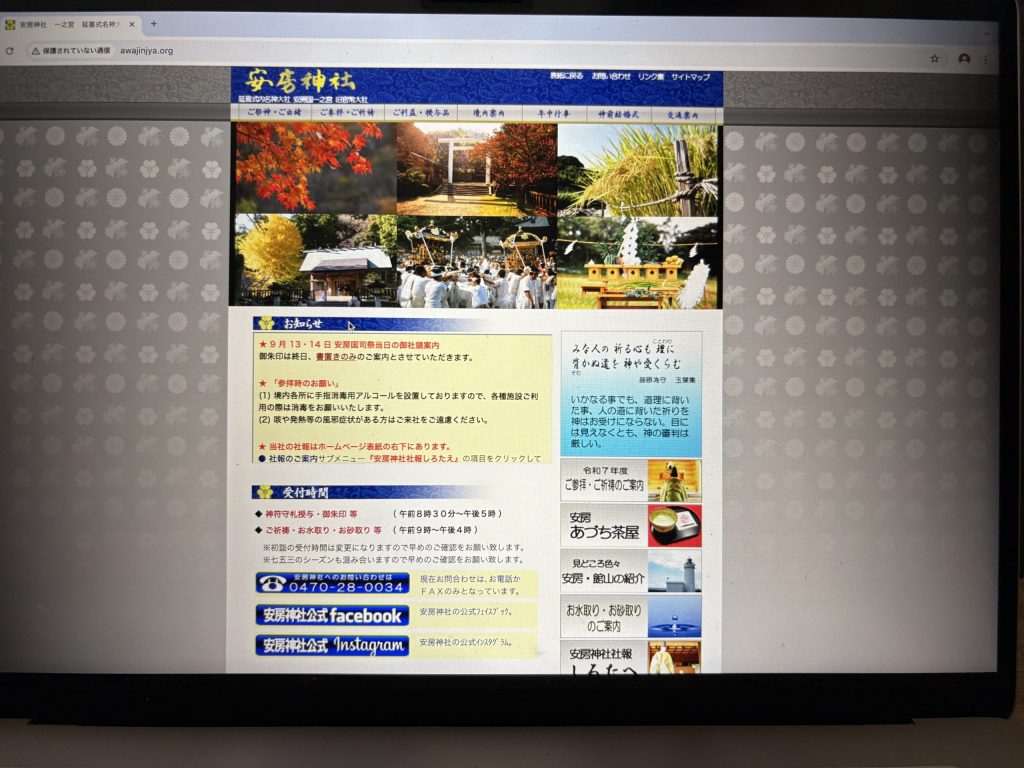Click the 安房神社公式 facebook button

(332, 615)
